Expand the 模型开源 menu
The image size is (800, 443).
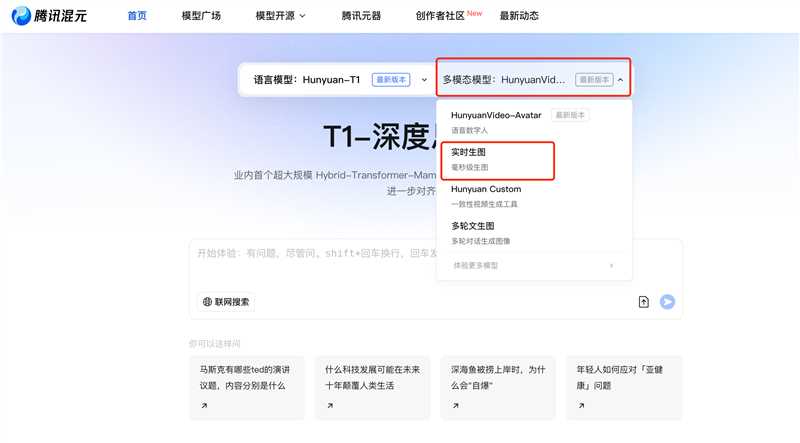[x=280, y=16]
